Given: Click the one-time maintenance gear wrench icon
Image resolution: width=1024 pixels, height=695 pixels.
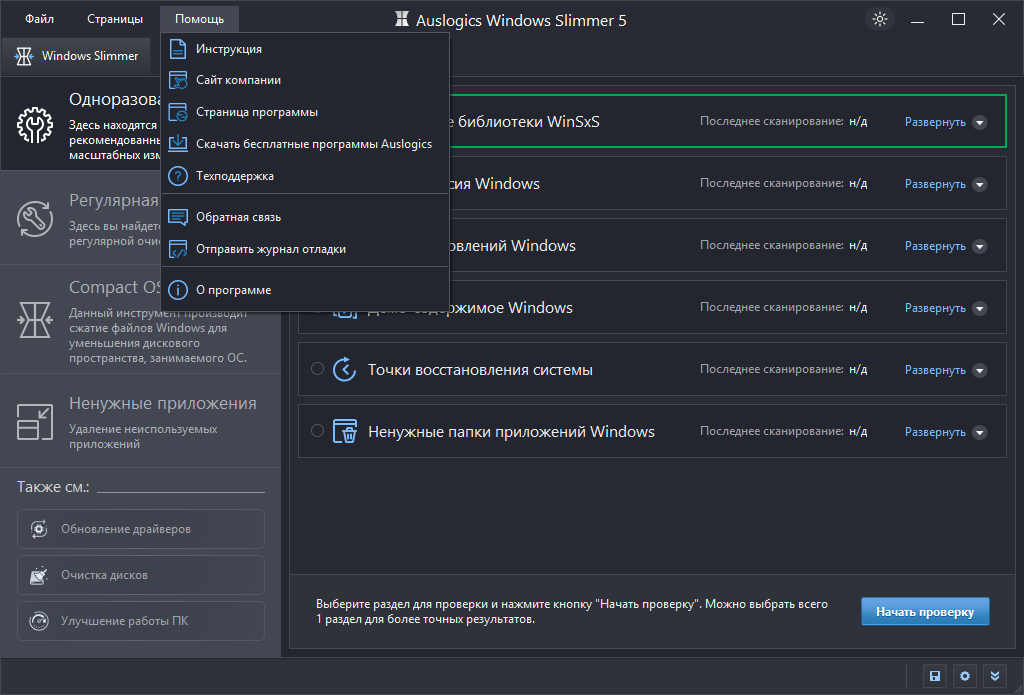Looking at the screenshot, I should [x=35, y=125].
